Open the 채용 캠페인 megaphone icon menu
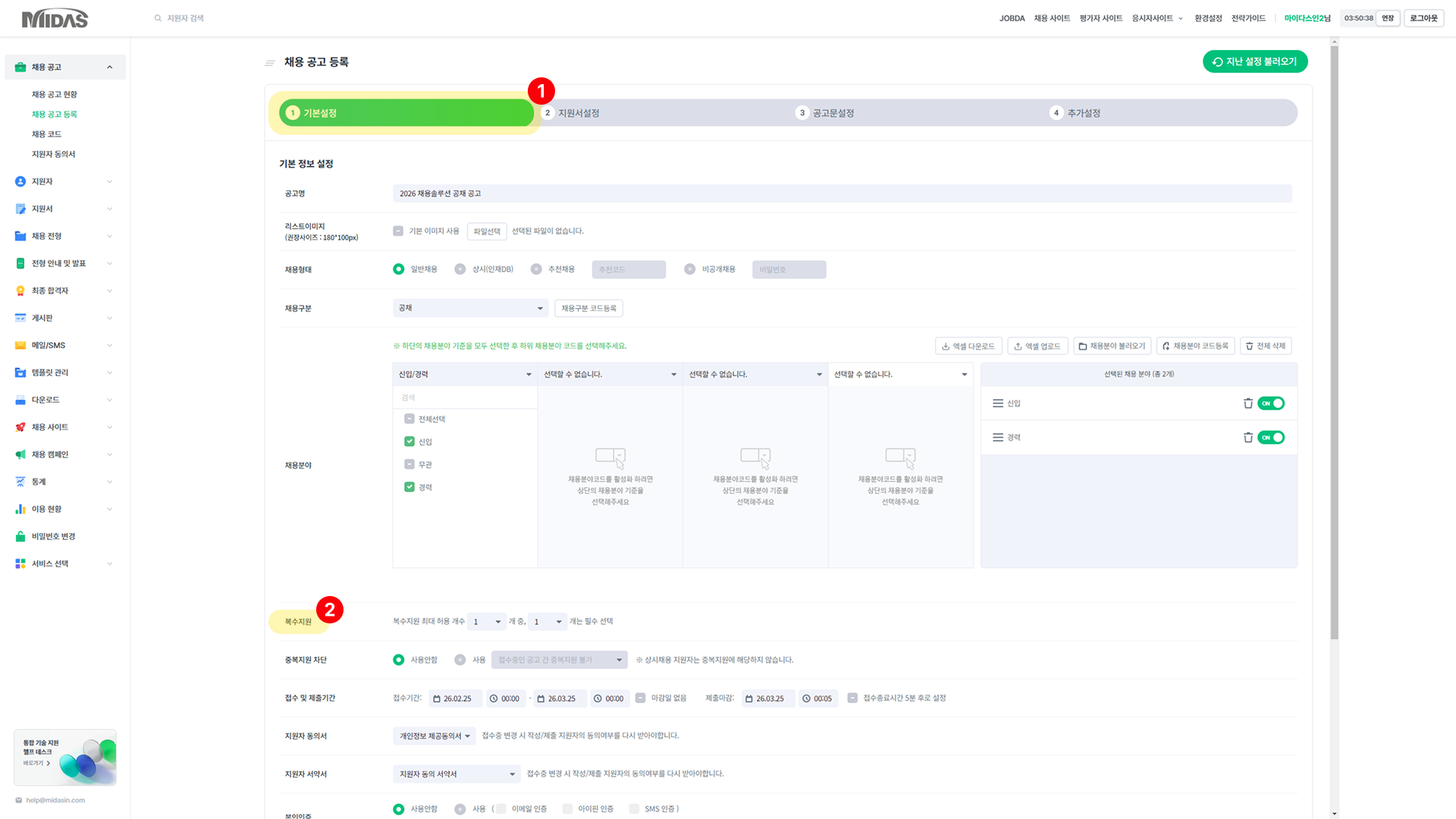The height and width of the screenshot is (819, 1456). pos(20,454)
